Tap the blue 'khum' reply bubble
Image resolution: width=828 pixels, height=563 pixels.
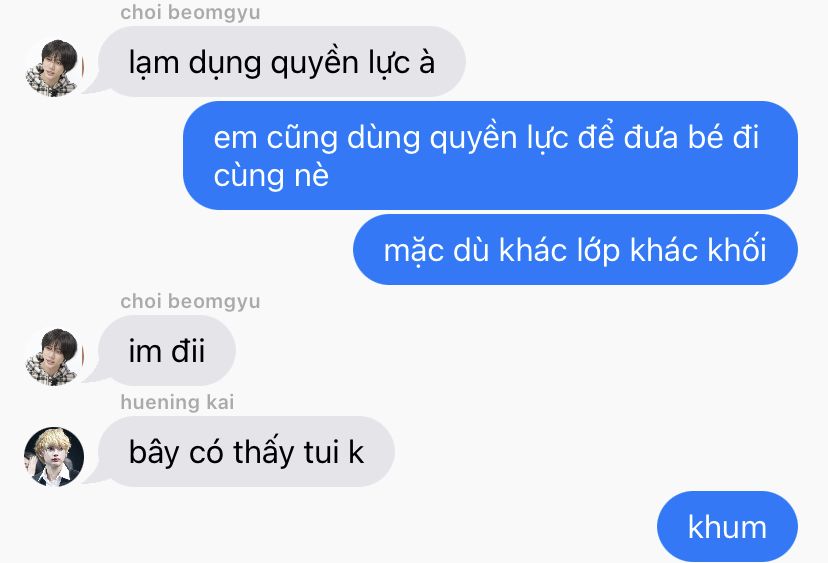click(x=727, y=527)
